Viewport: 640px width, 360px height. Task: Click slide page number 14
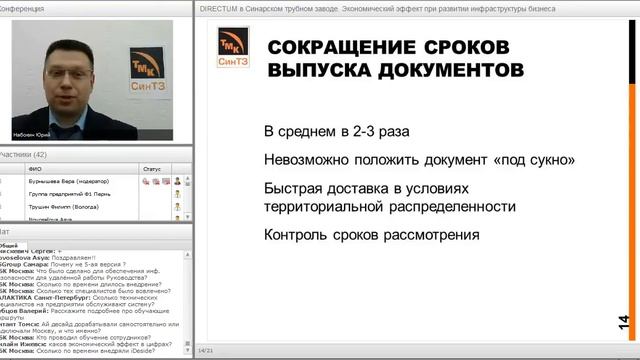[623, 322]
